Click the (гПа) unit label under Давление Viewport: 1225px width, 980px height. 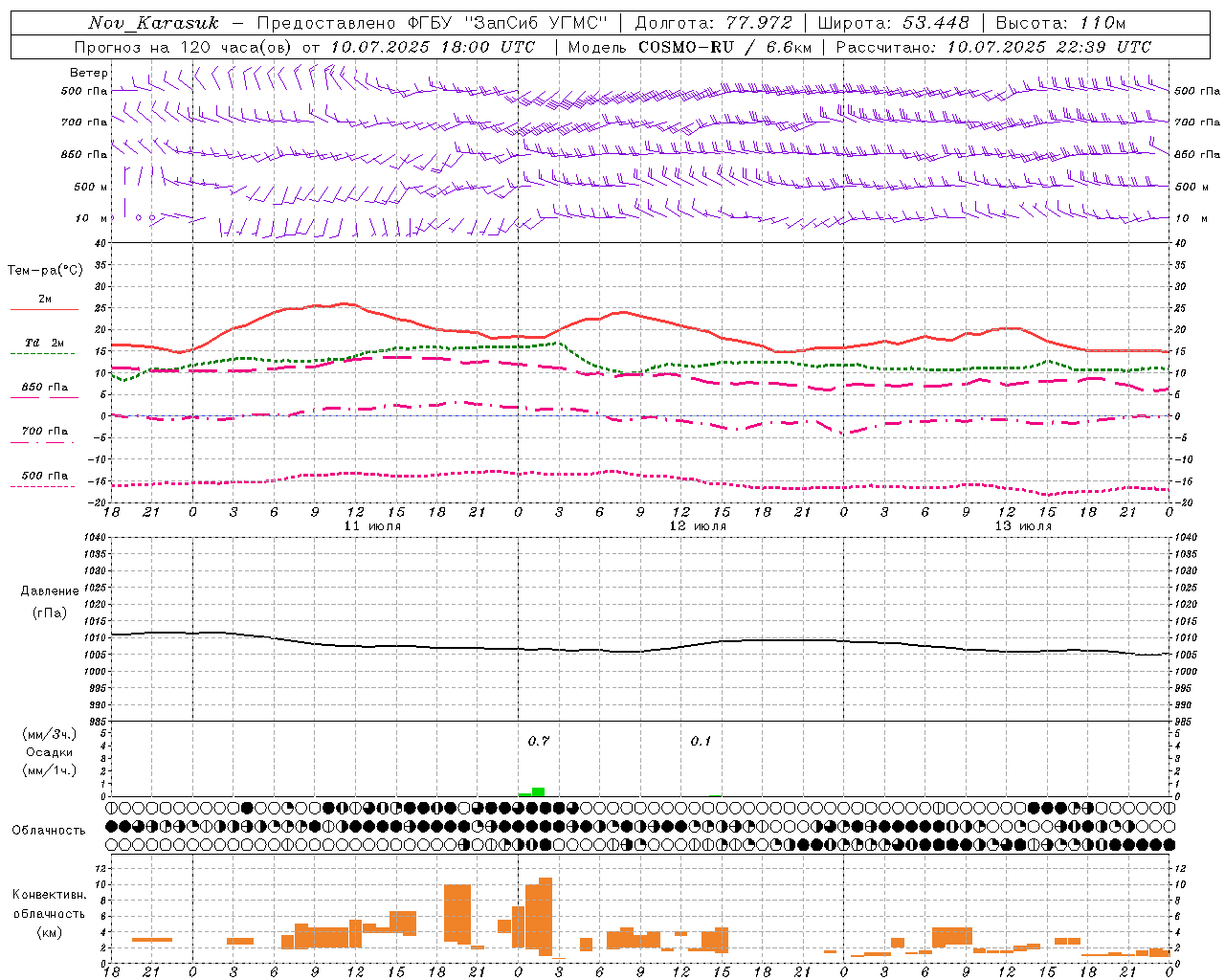[50, 612]
